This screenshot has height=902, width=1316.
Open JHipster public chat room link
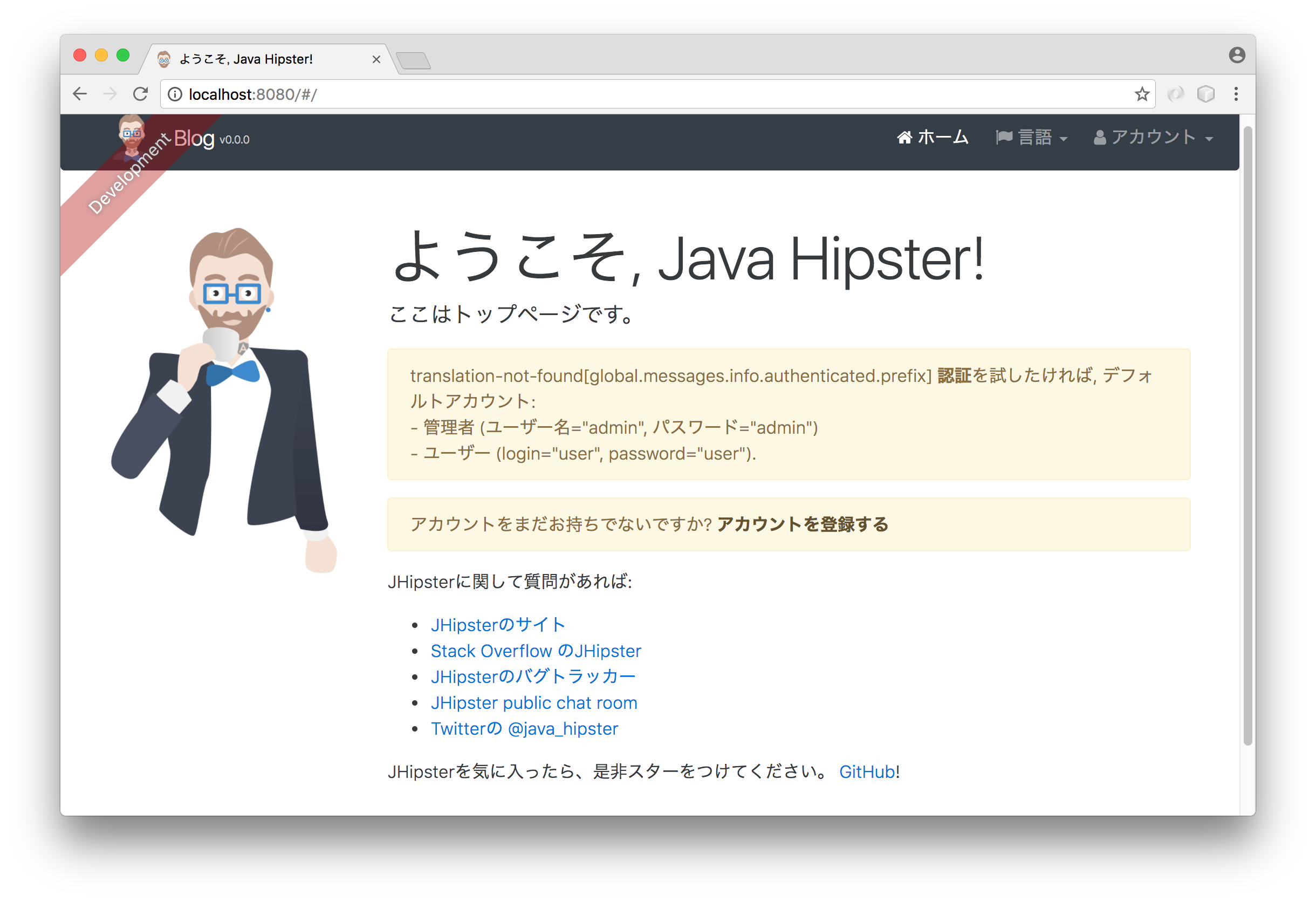click(x=534, y=703)
